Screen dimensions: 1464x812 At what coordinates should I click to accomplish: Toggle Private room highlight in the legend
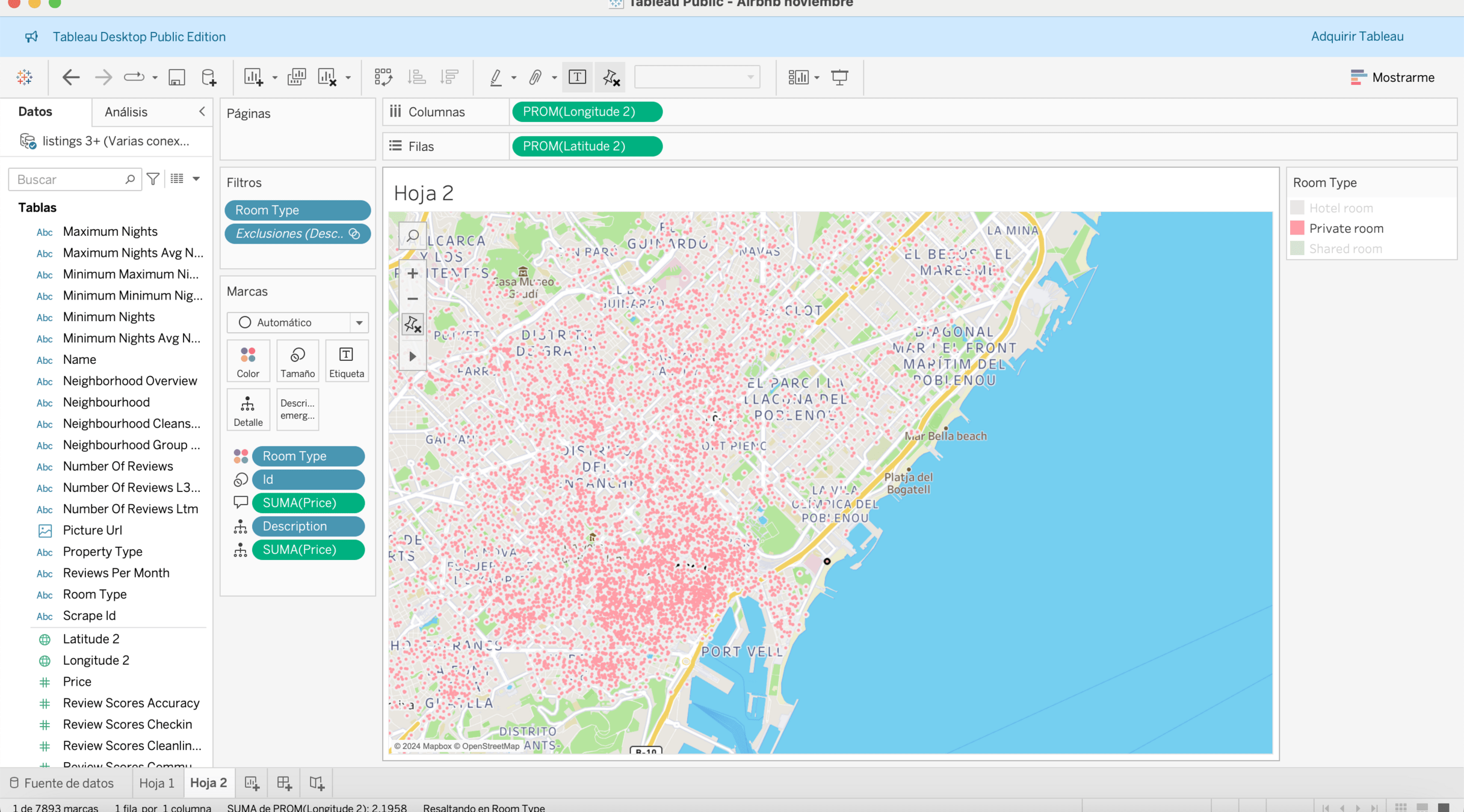click(1346, 229)
